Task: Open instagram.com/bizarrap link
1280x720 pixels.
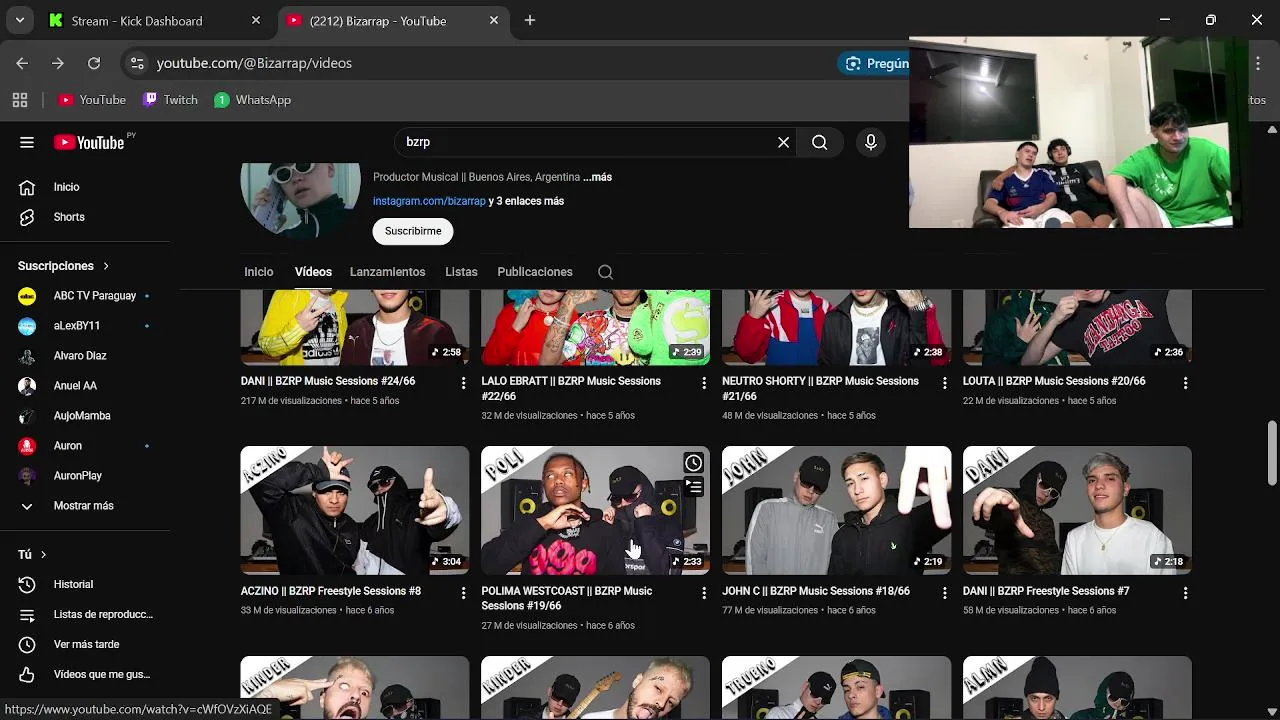Action: click(429, 201)
